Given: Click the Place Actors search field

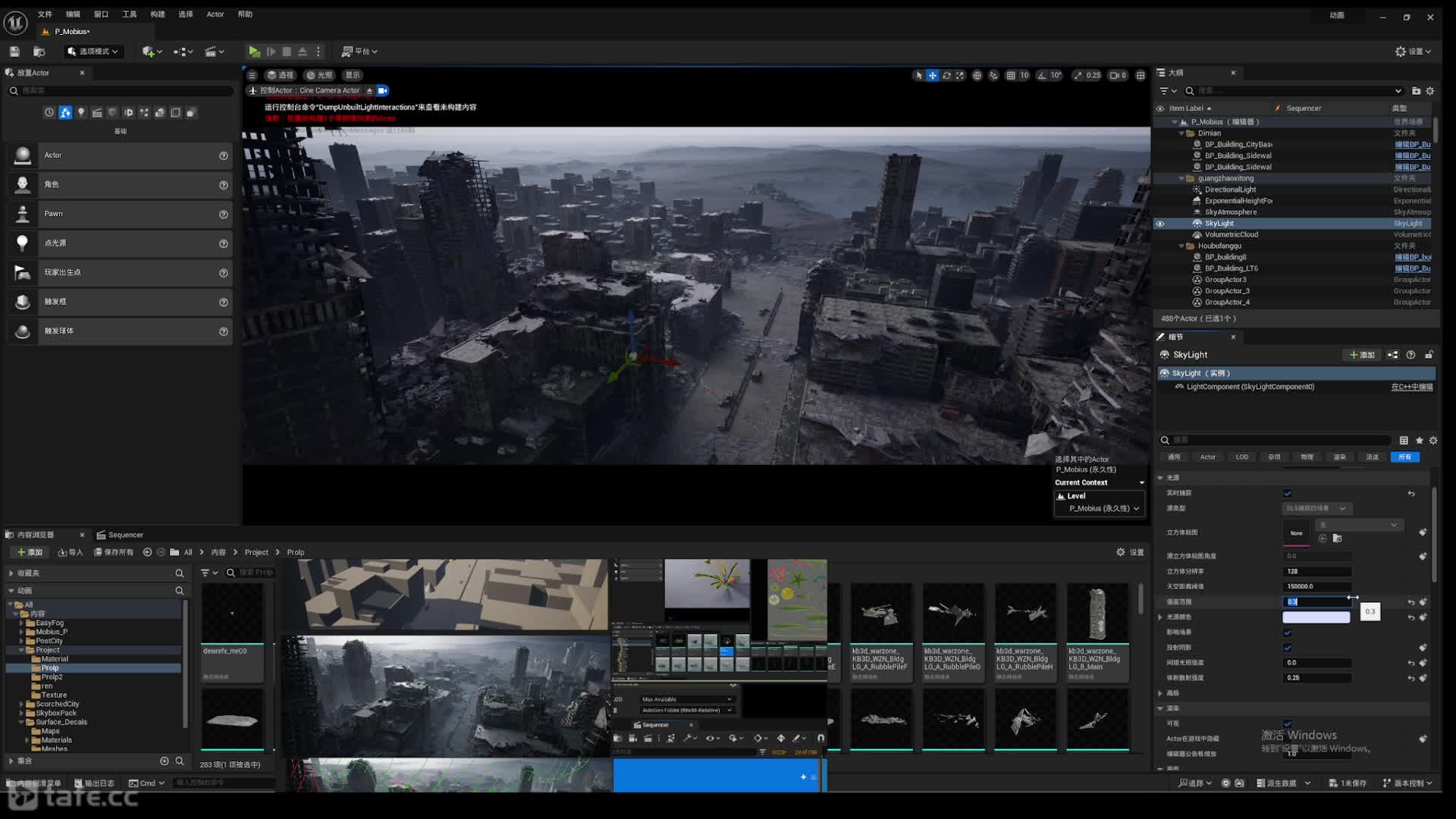Looking at the screenshot, I should (x=121, y=91).
